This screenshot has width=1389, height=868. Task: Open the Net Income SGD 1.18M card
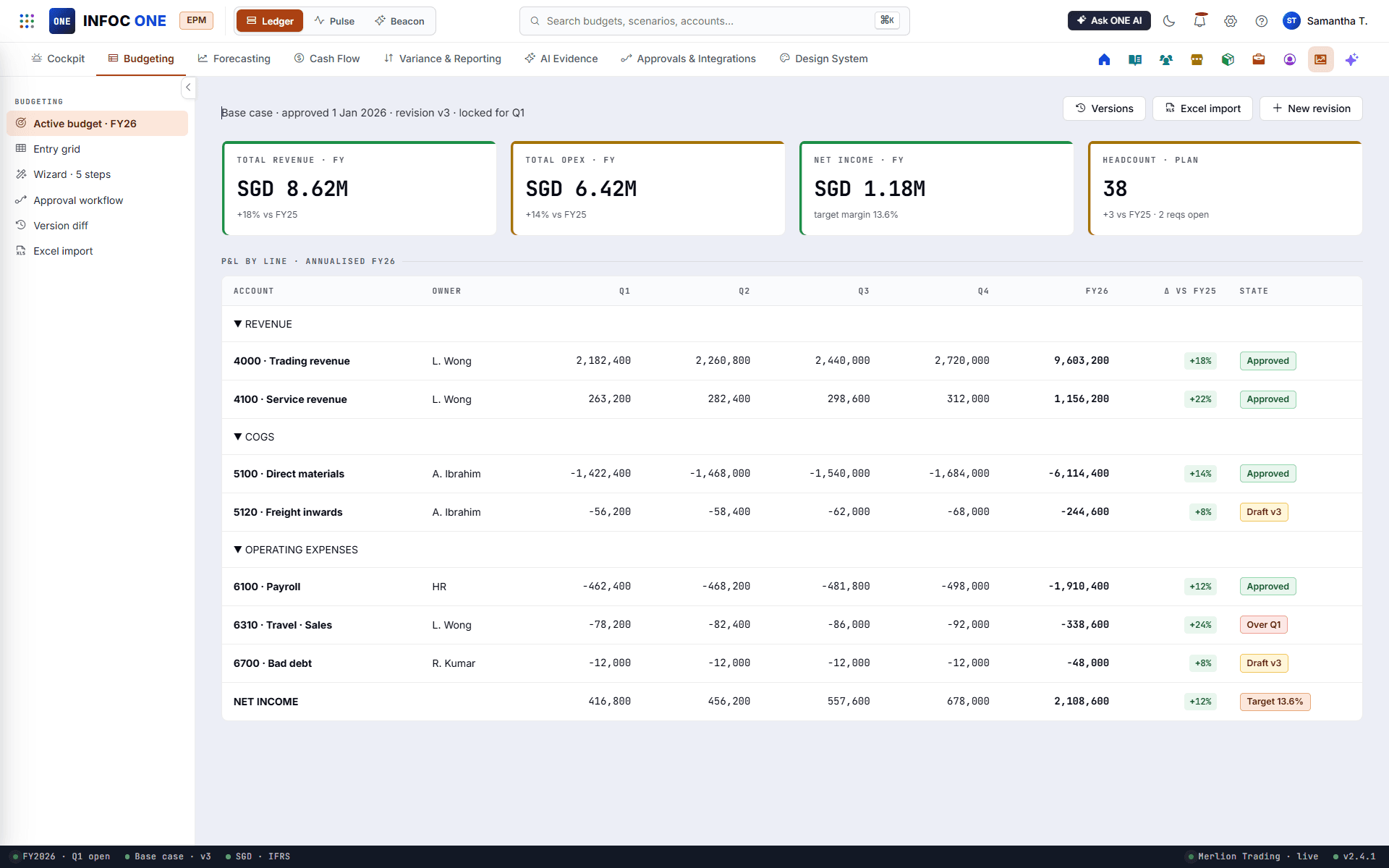pos(936,188)
